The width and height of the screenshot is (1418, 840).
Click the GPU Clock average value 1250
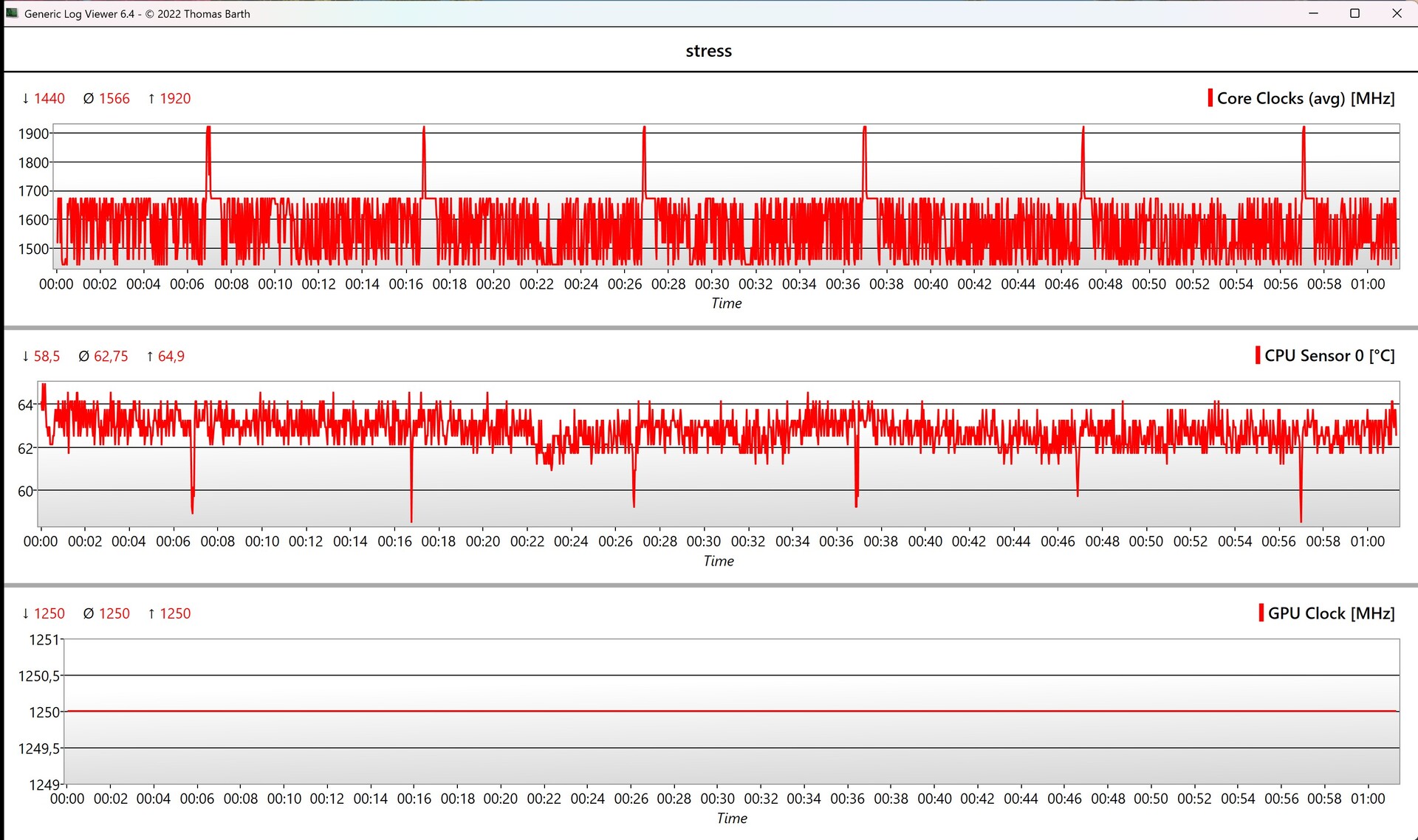pyautogui.click(x=114, y=613)
